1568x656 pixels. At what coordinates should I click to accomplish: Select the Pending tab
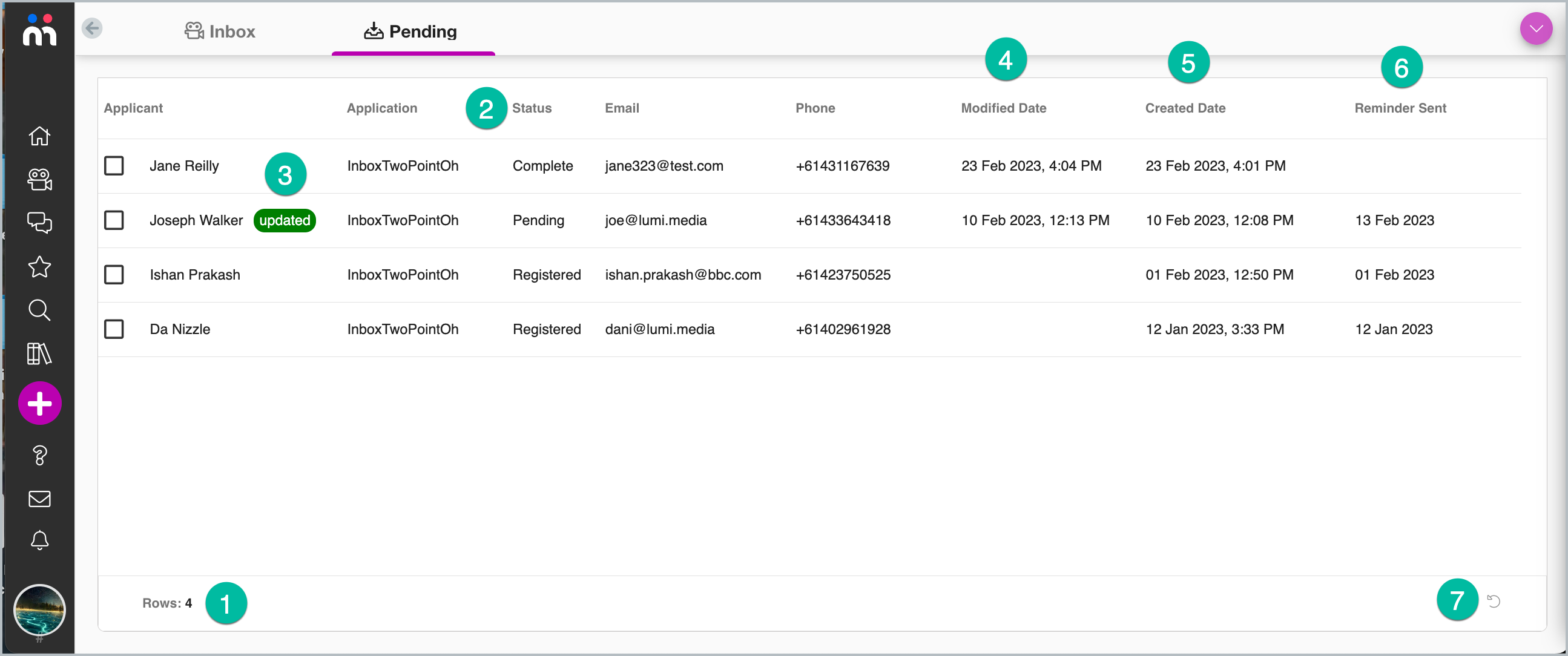[x=411, y=31]
